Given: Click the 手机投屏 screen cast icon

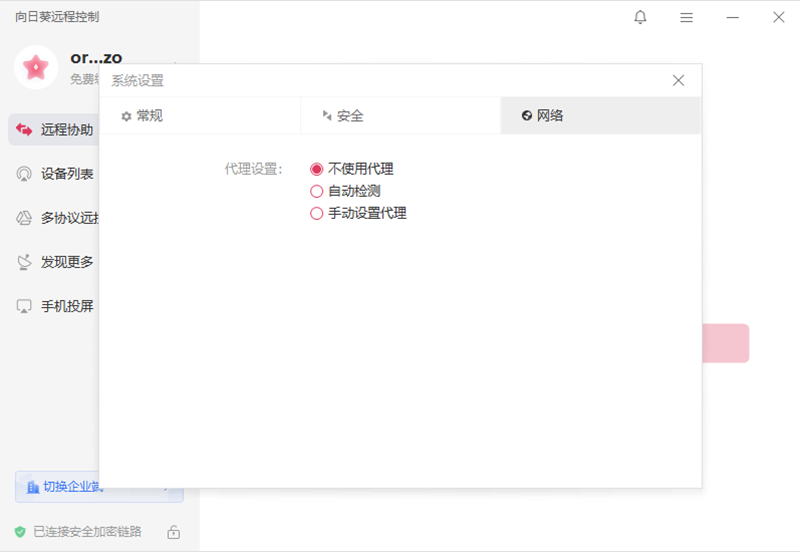Looking at the screenshot, I should point(25,306).
